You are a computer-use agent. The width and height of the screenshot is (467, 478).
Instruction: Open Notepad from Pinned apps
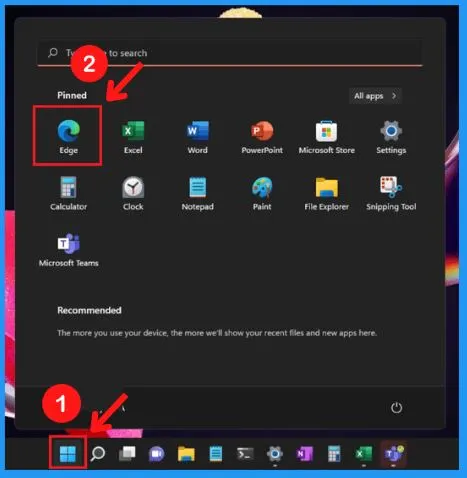[x=198, y=193]
